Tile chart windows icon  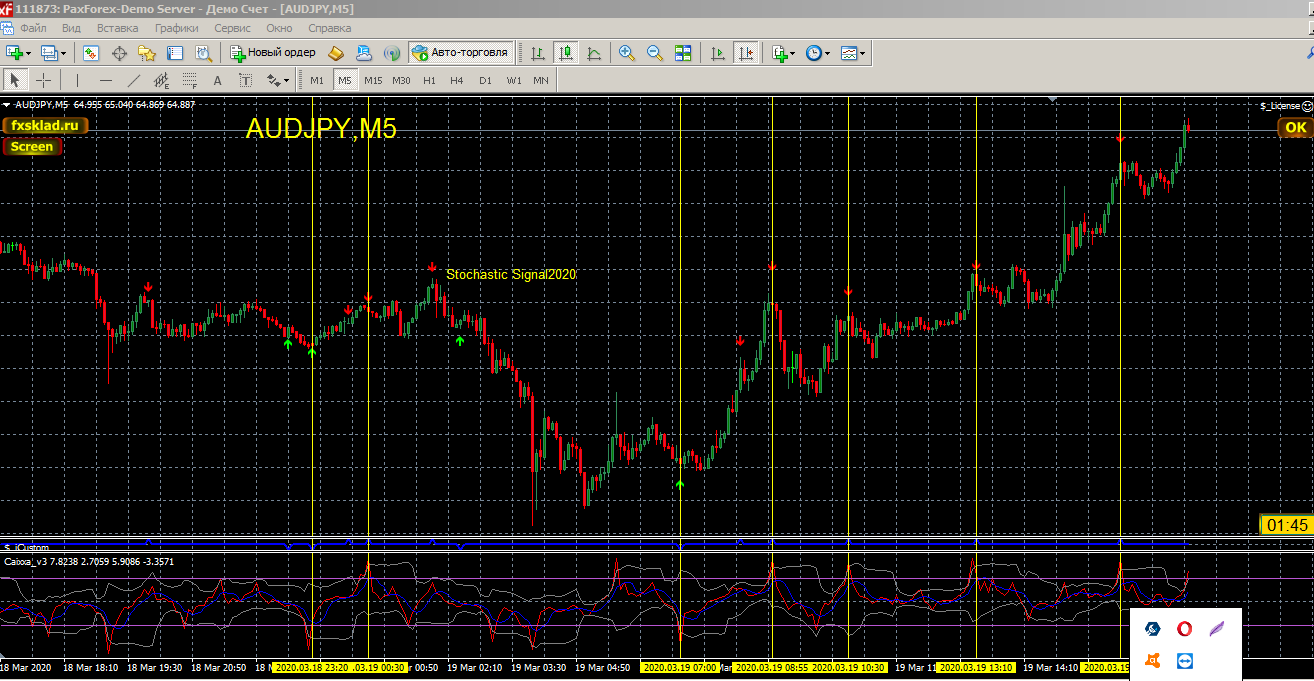(x=683, y=53)
